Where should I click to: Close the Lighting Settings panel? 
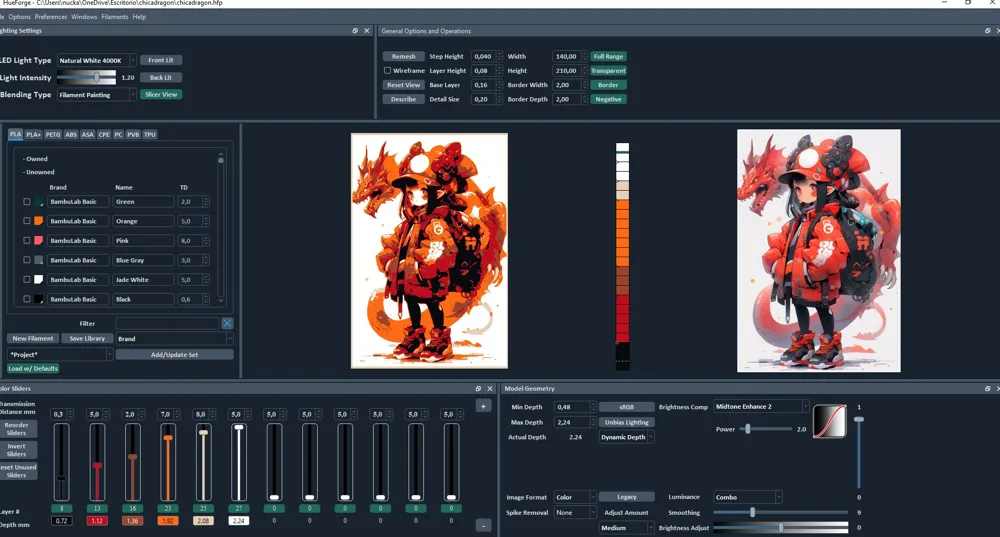pyautogui.click(x=367, y=31)
